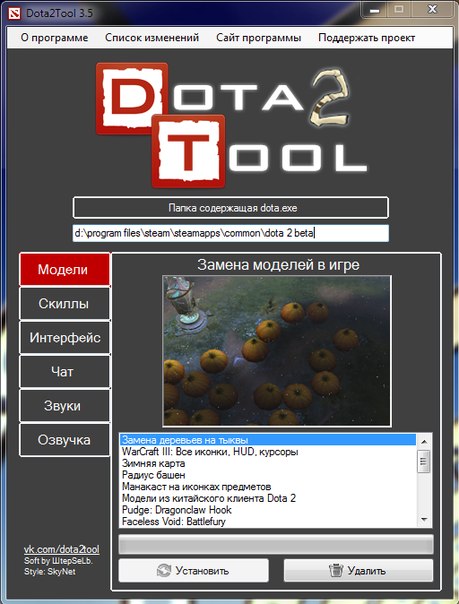Click the Dota 2 folder path field
The image size is (459, 604).
(x=231, y=233)
